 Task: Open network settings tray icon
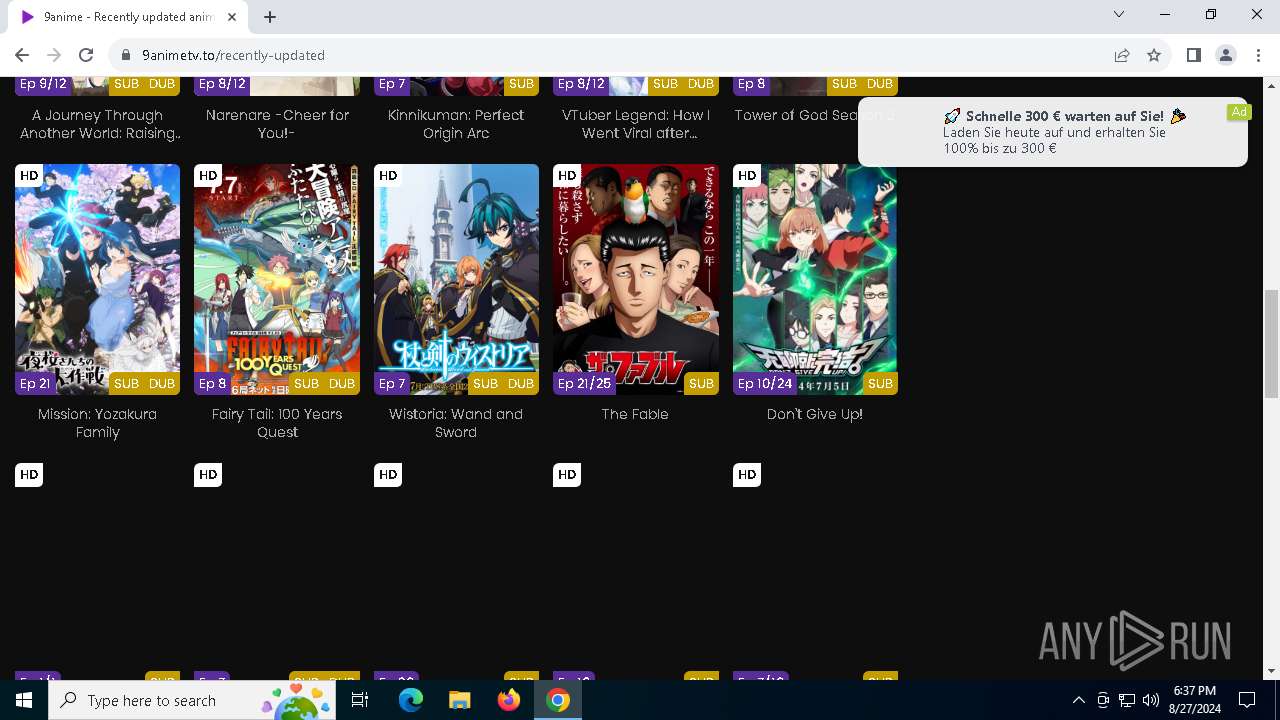(x=1127, y=700)
